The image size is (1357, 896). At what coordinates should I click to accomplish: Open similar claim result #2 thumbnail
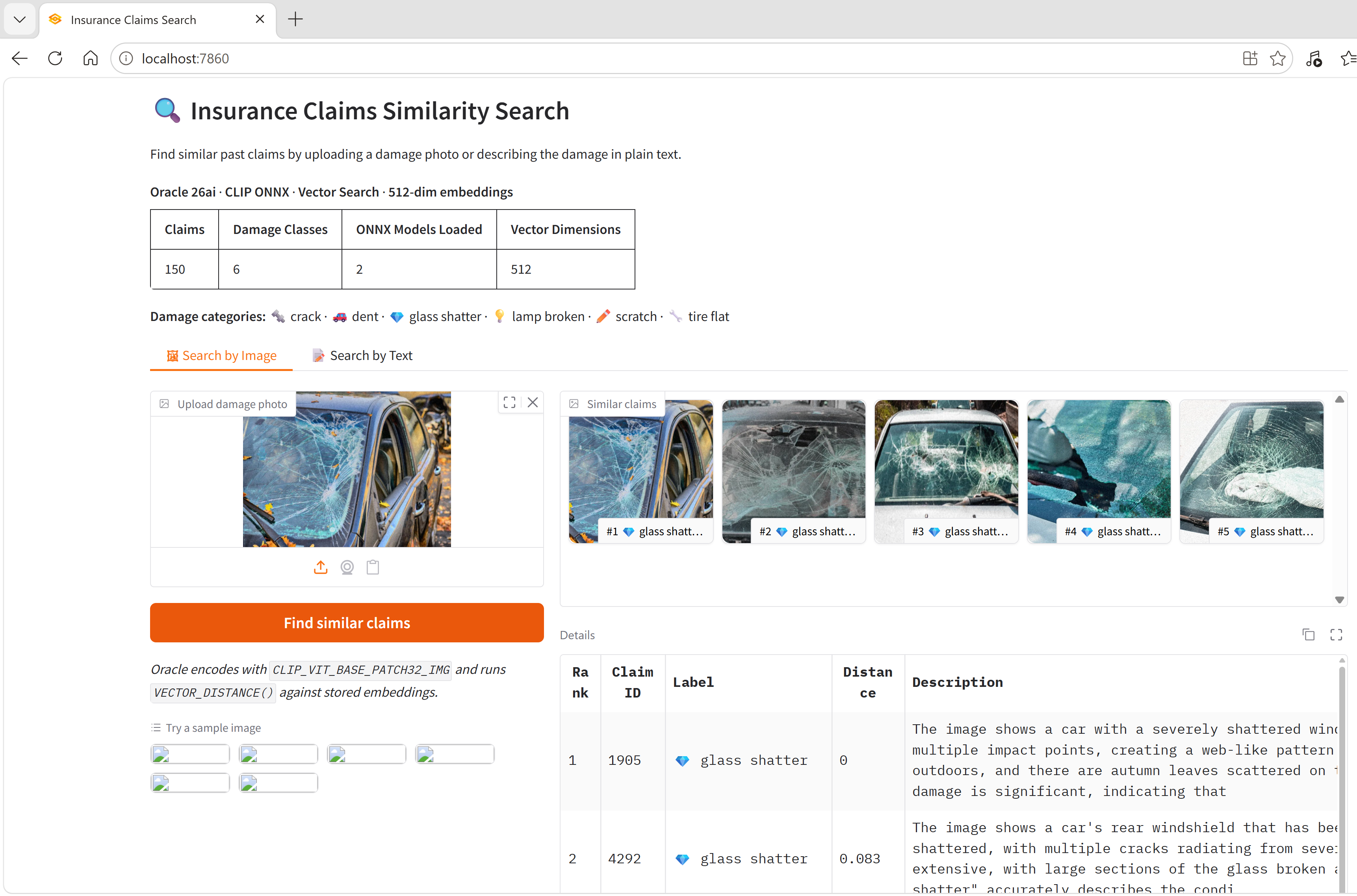coord(794,471)
